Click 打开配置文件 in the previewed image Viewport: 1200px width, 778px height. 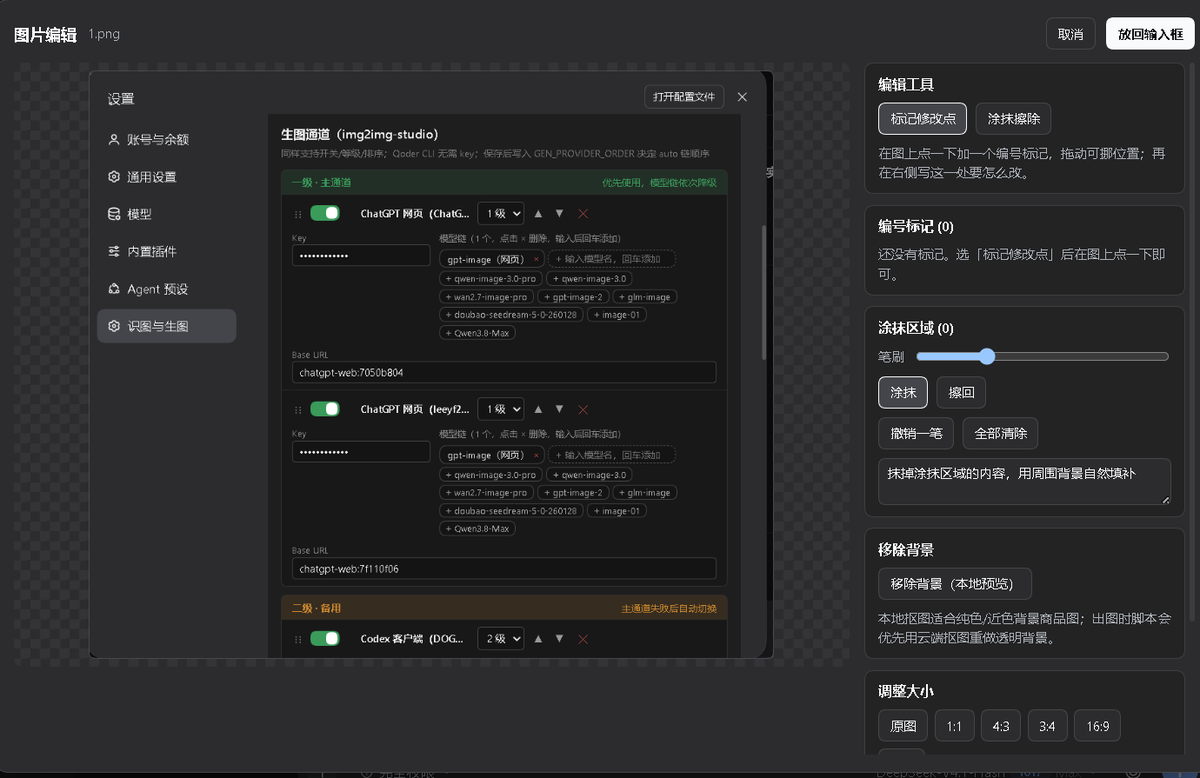pyautogui.click(x=684, y=97)
